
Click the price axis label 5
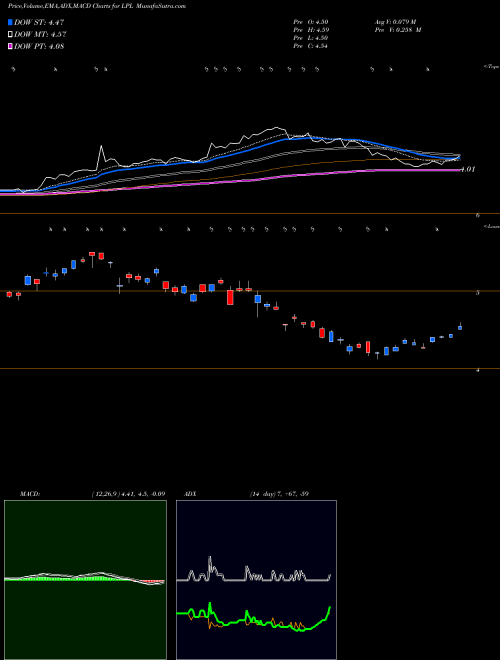(478, 293)
